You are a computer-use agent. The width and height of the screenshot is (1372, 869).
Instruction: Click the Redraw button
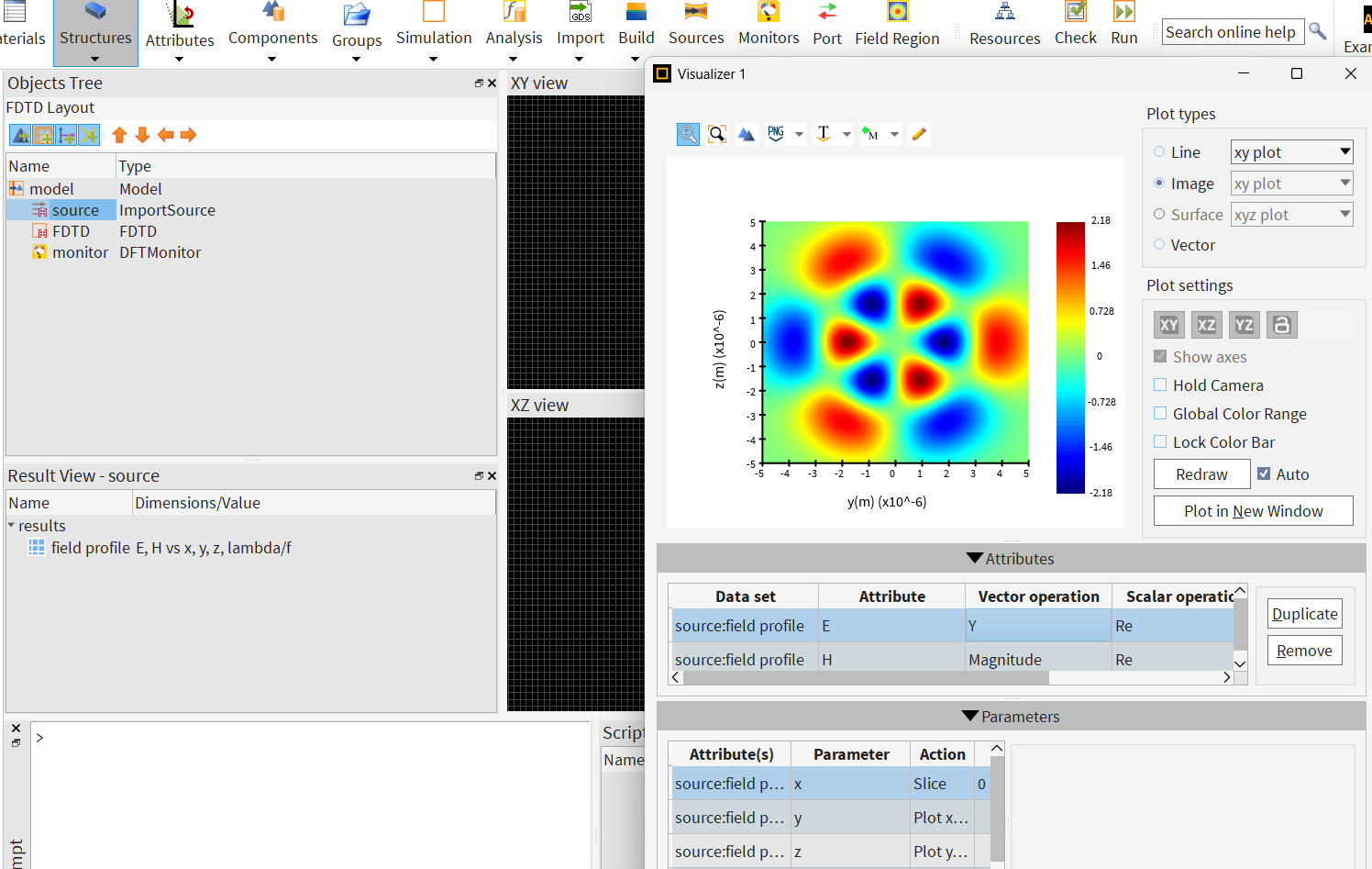pyautogui.click(x=1201, y=473)
